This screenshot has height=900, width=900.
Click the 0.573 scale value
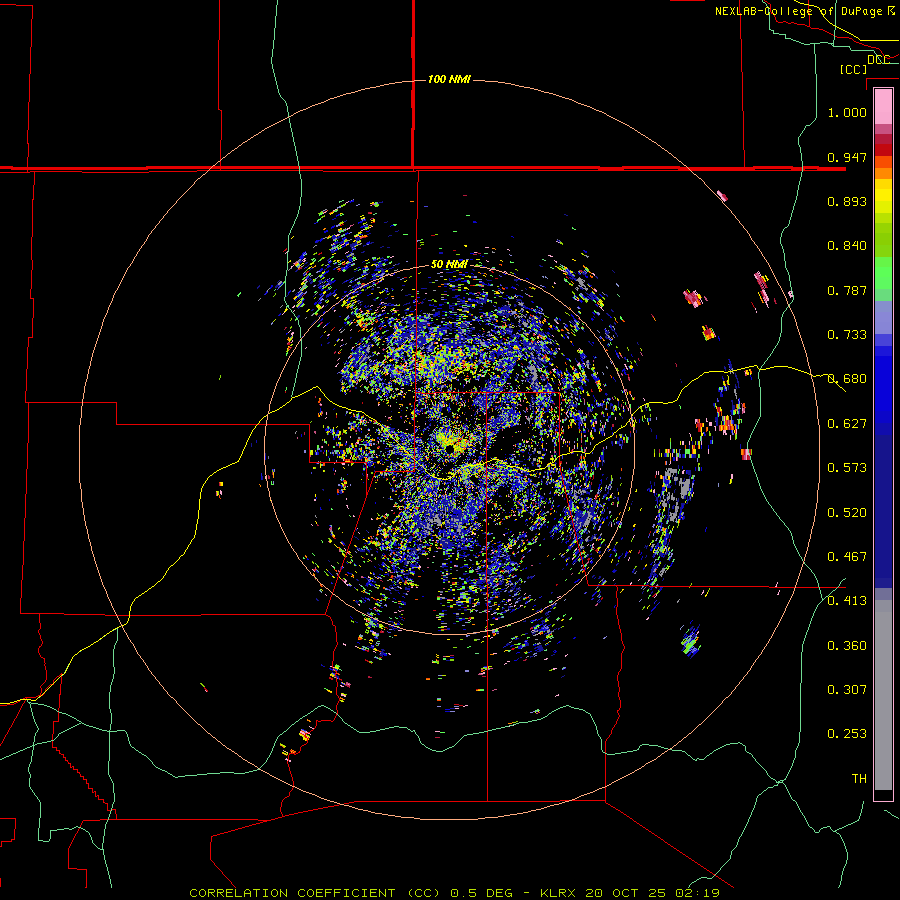[847, 468]
